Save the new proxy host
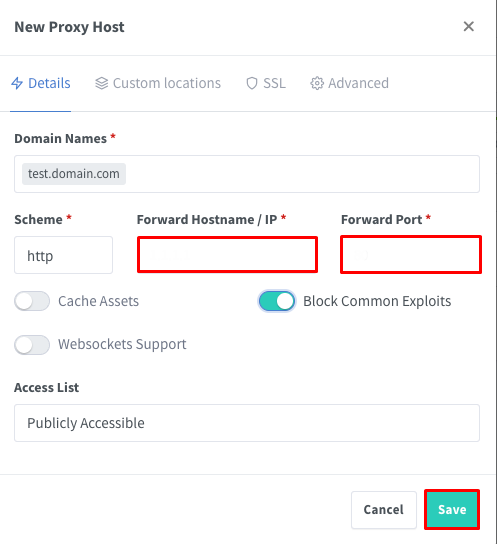 tap(452, 510)
